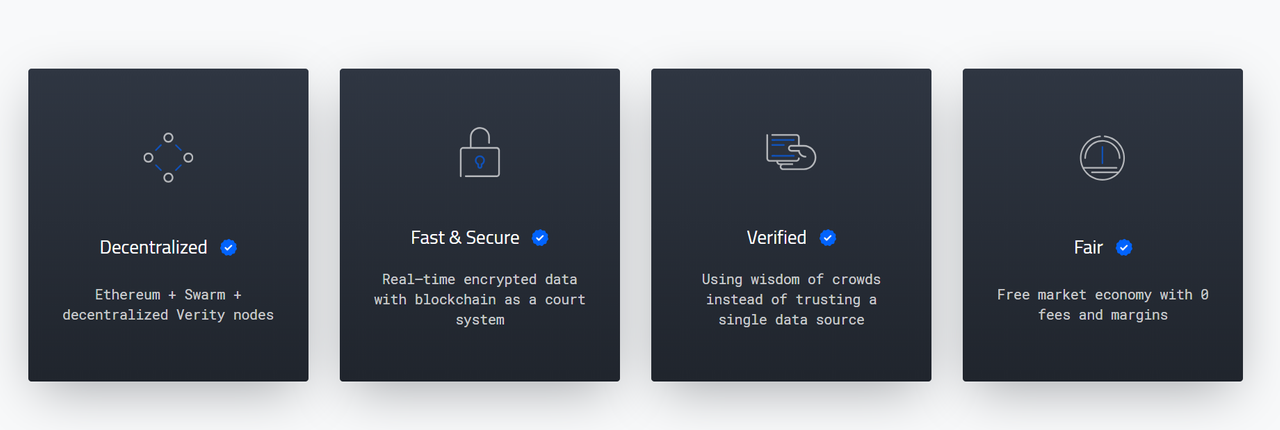Click the circular gauge icon above Fair

(1103, 157)
